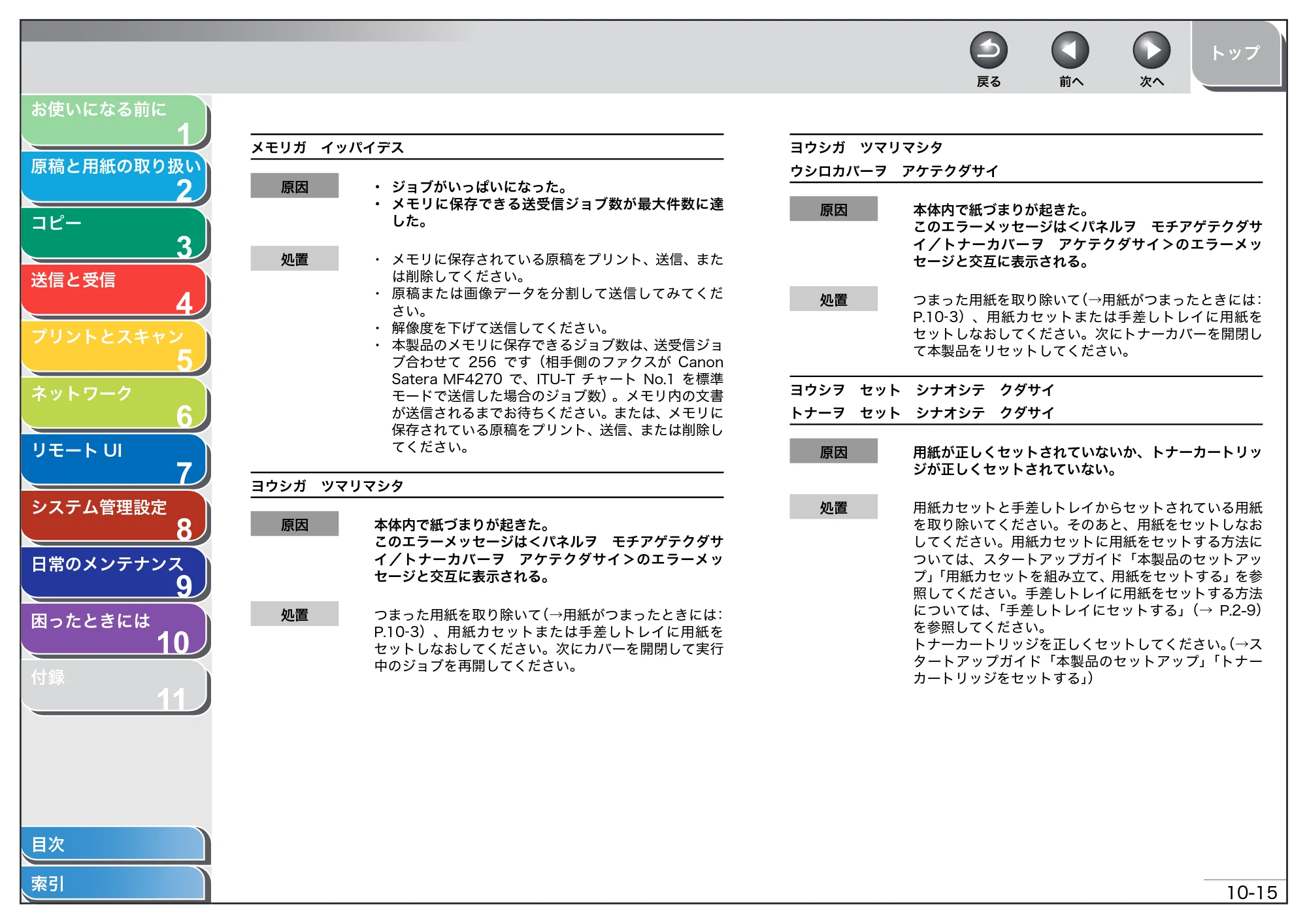This screenshot has height=924, width=1307.
Task: Click 原因 label under メモリガ イッパイデス
Action: pos(295,186)
